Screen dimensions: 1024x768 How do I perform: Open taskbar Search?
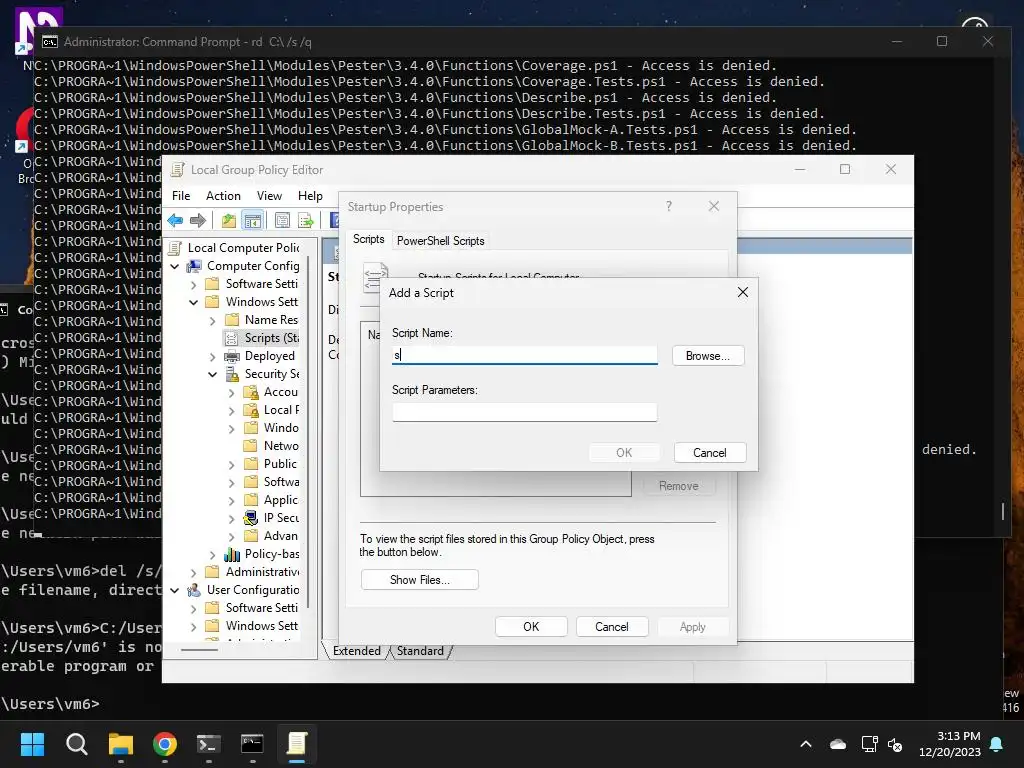point(76,744)
